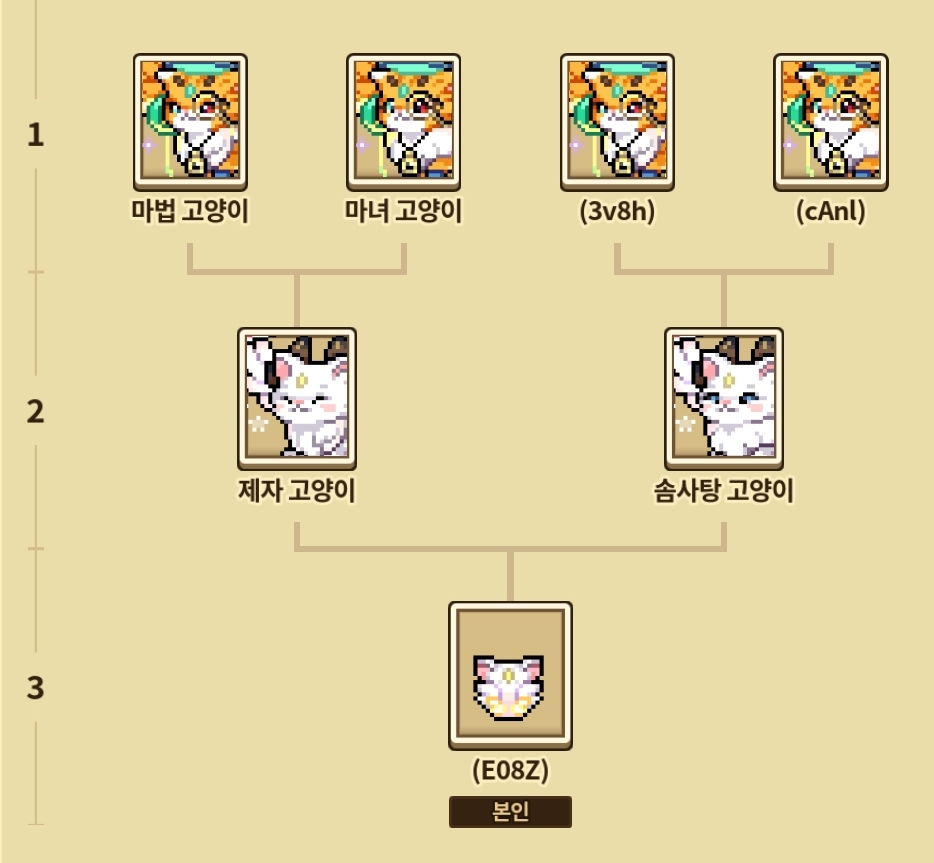Viewport: 934px width, 863px height.
Task: Click the 제자 고양이 name text
Action: (x=297, y=491)
